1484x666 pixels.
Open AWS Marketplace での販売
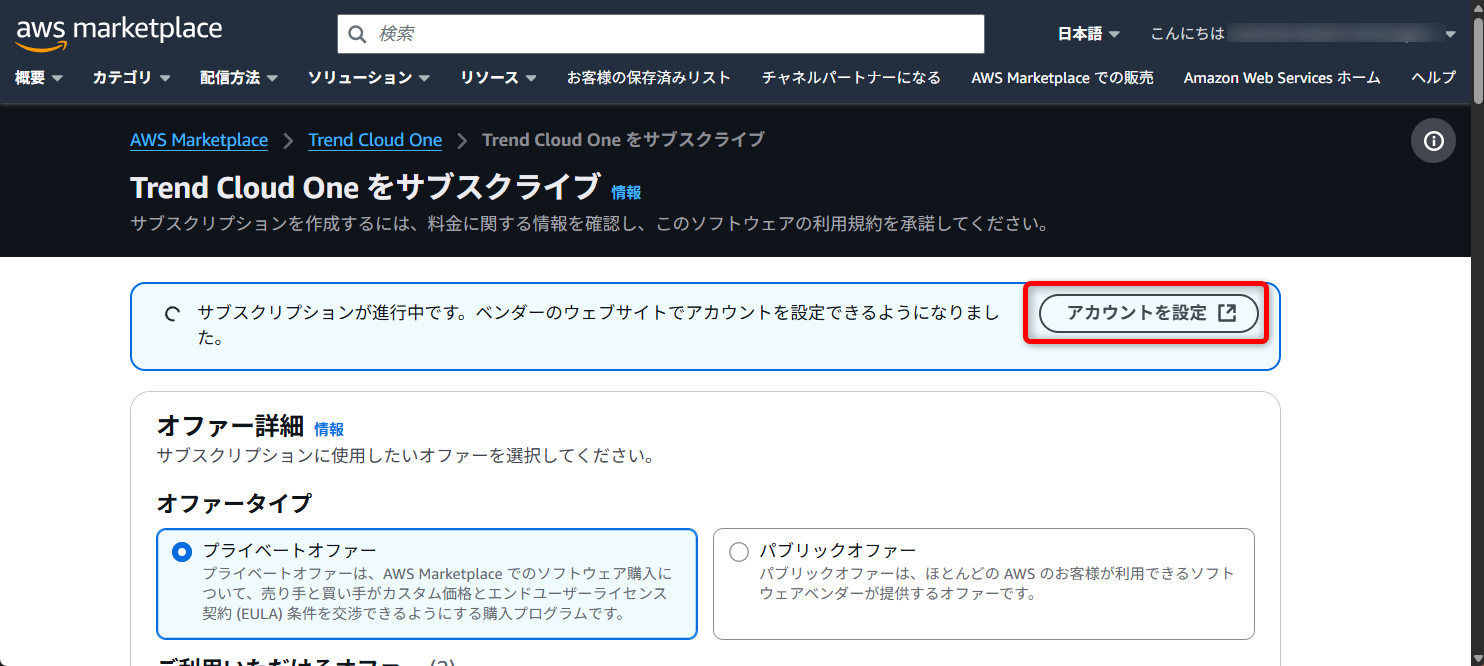coord(1062,77)
